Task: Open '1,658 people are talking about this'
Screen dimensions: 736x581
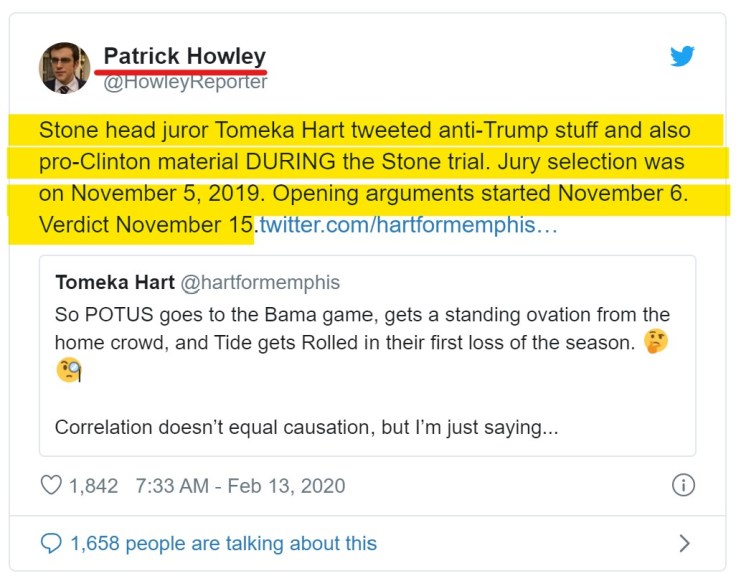Action: [x=223, y=544]
